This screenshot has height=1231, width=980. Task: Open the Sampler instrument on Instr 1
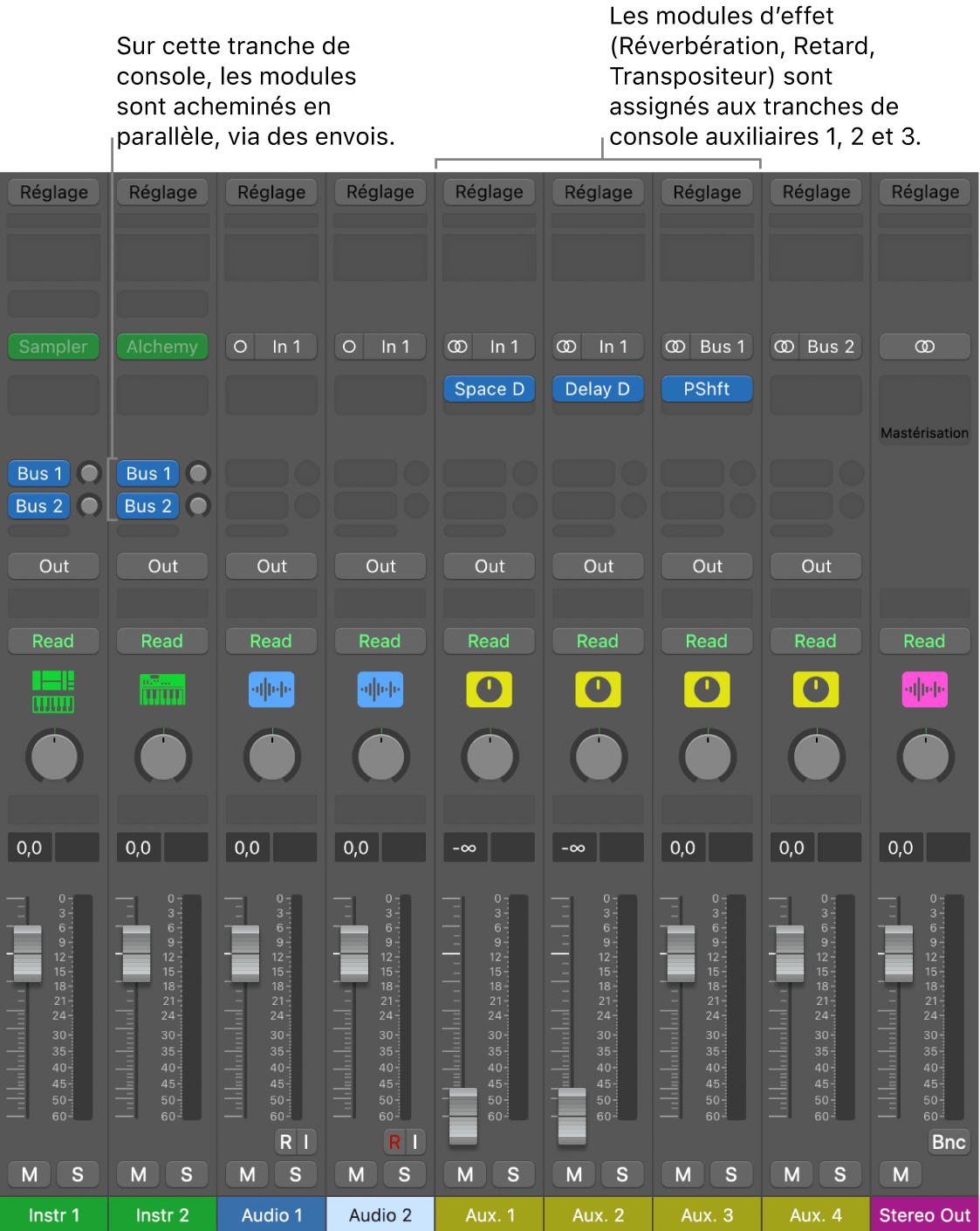click(x=53, y=347)
